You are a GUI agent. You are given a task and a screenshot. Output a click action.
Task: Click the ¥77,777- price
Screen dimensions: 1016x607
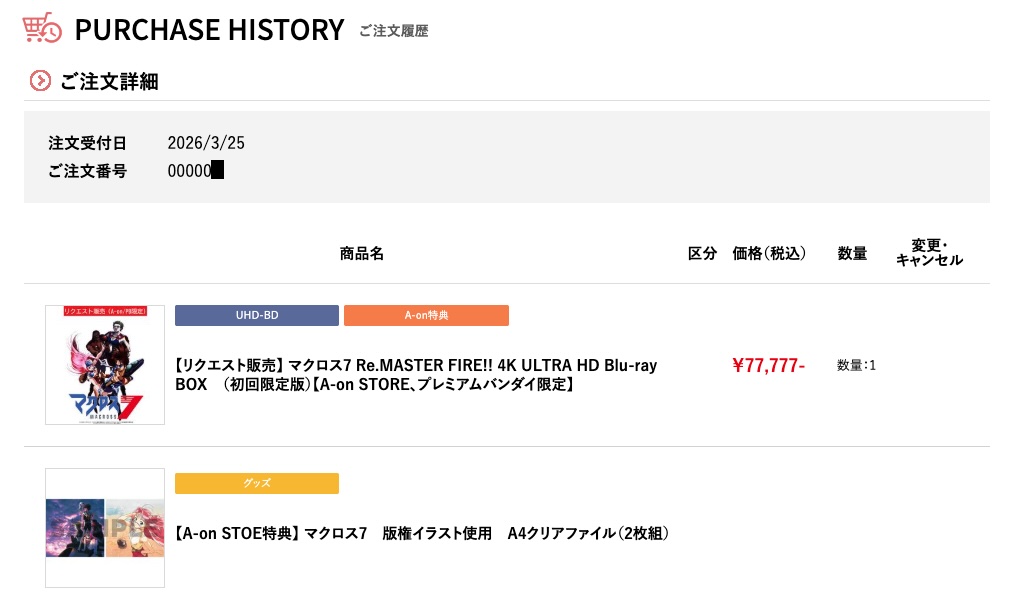point(768,365)
